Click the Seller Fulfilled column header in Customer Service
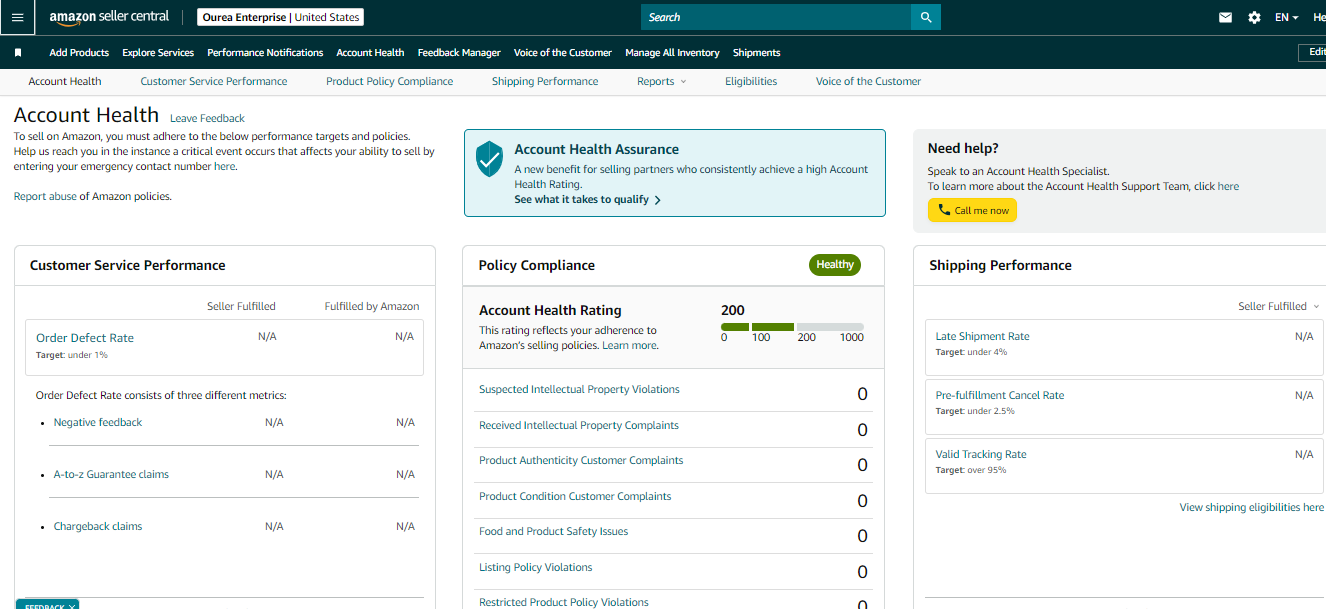The image size is (1326, 609). pos(241,306)
